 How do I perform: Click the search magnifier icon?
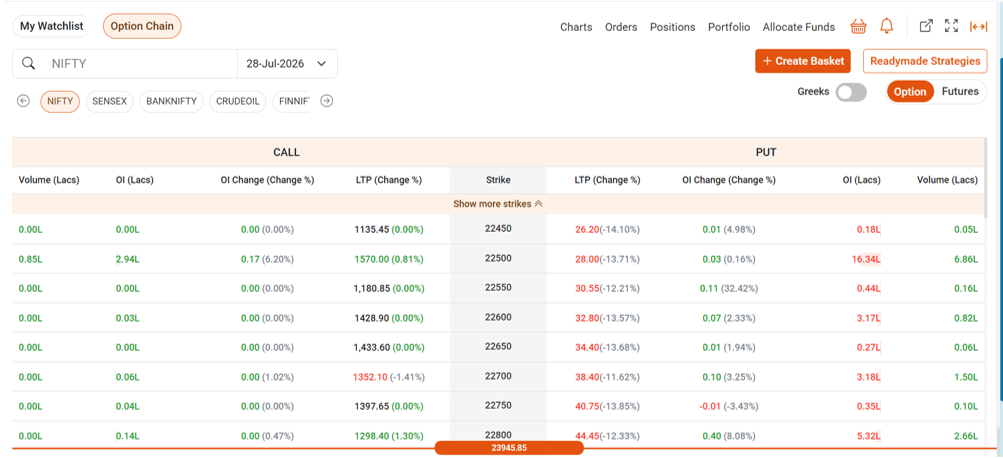coord(28,63)
